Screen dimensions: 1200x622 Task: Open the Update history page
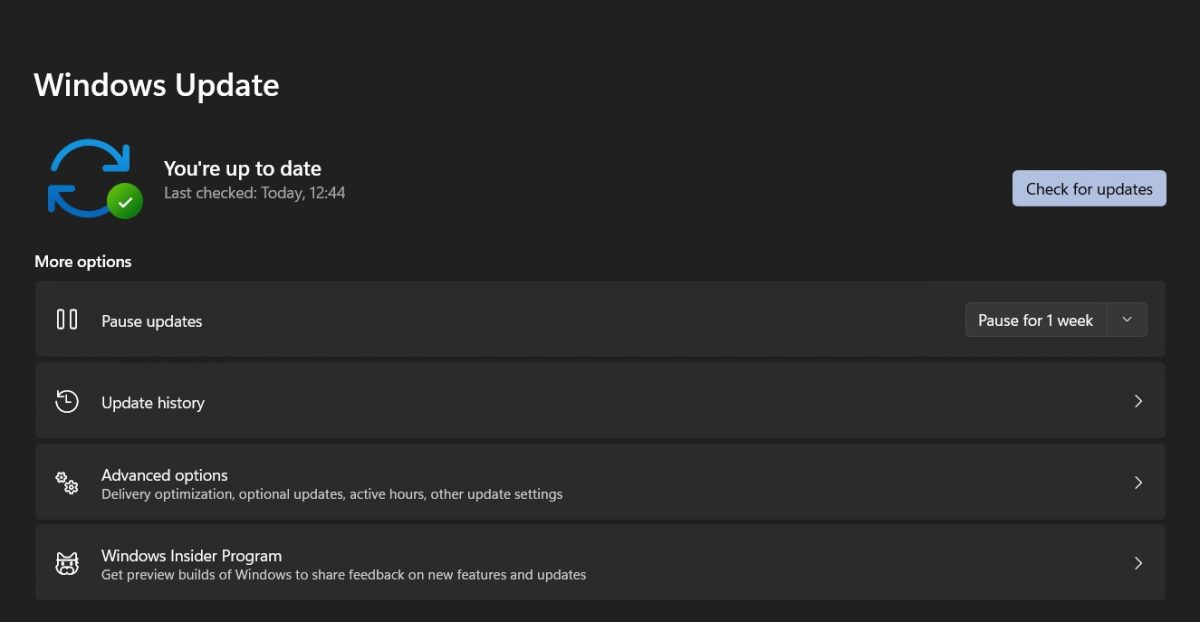153,401
